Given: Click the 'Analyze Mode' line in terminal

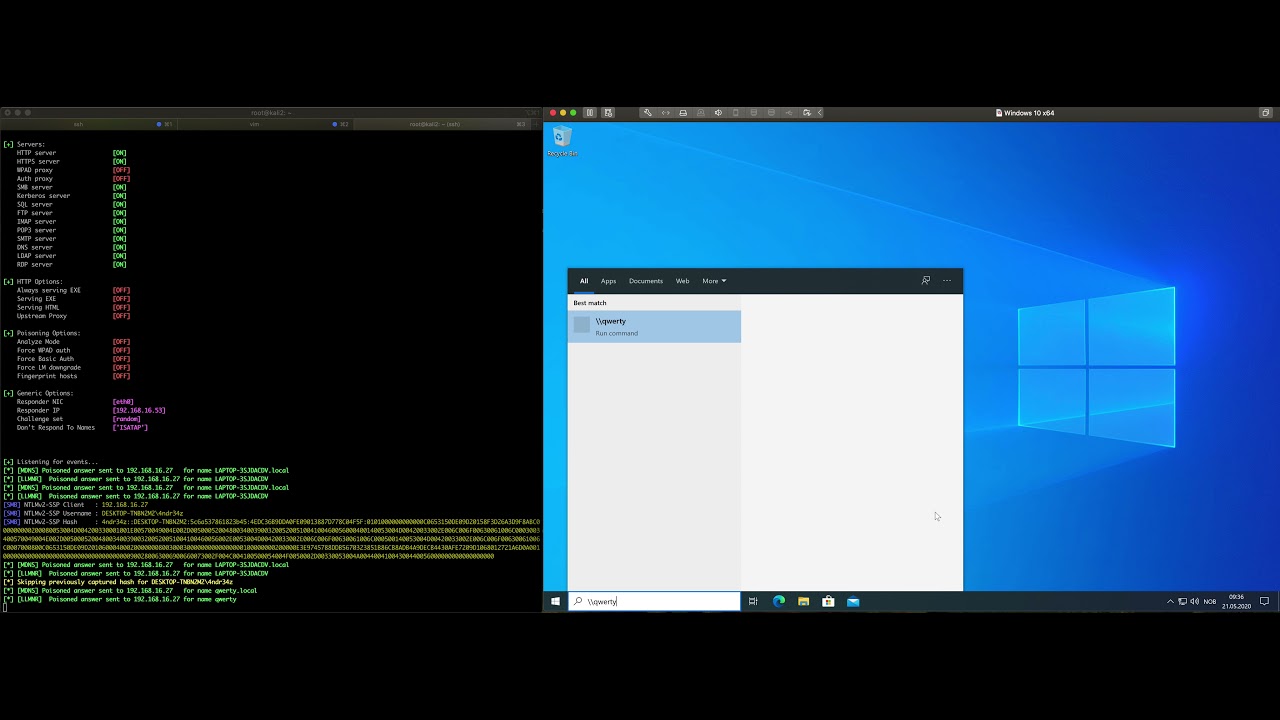Looking at the screenshot, I should click(73, 342).
